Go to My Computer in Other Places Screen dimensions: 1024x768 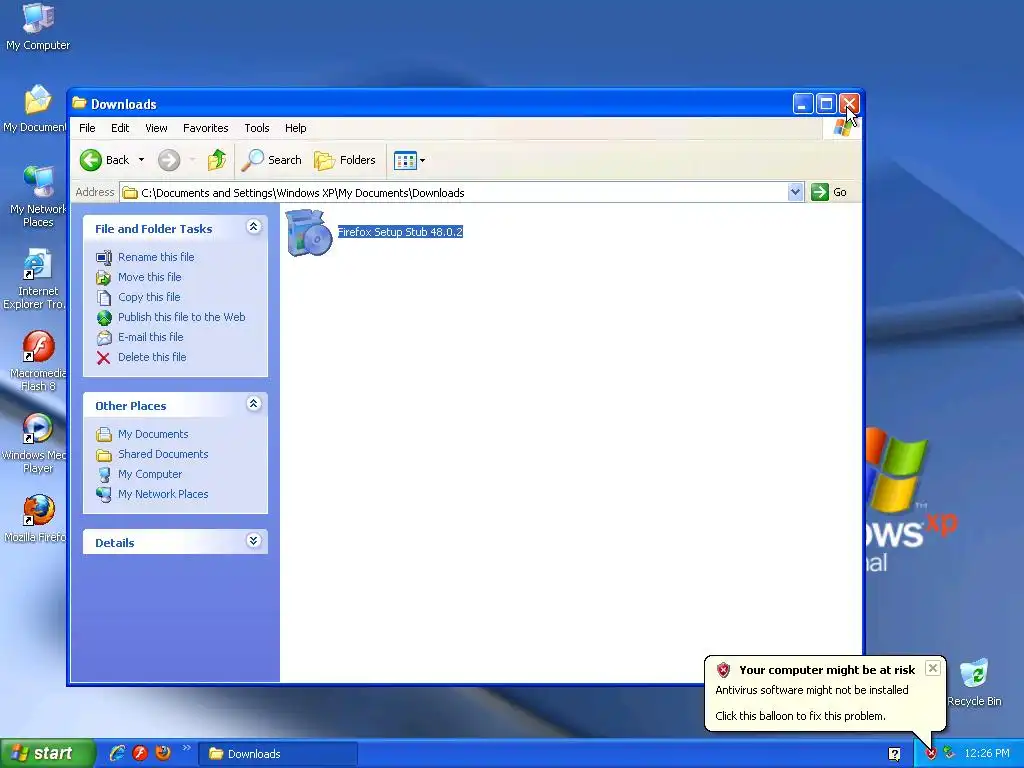coord(150,474)
